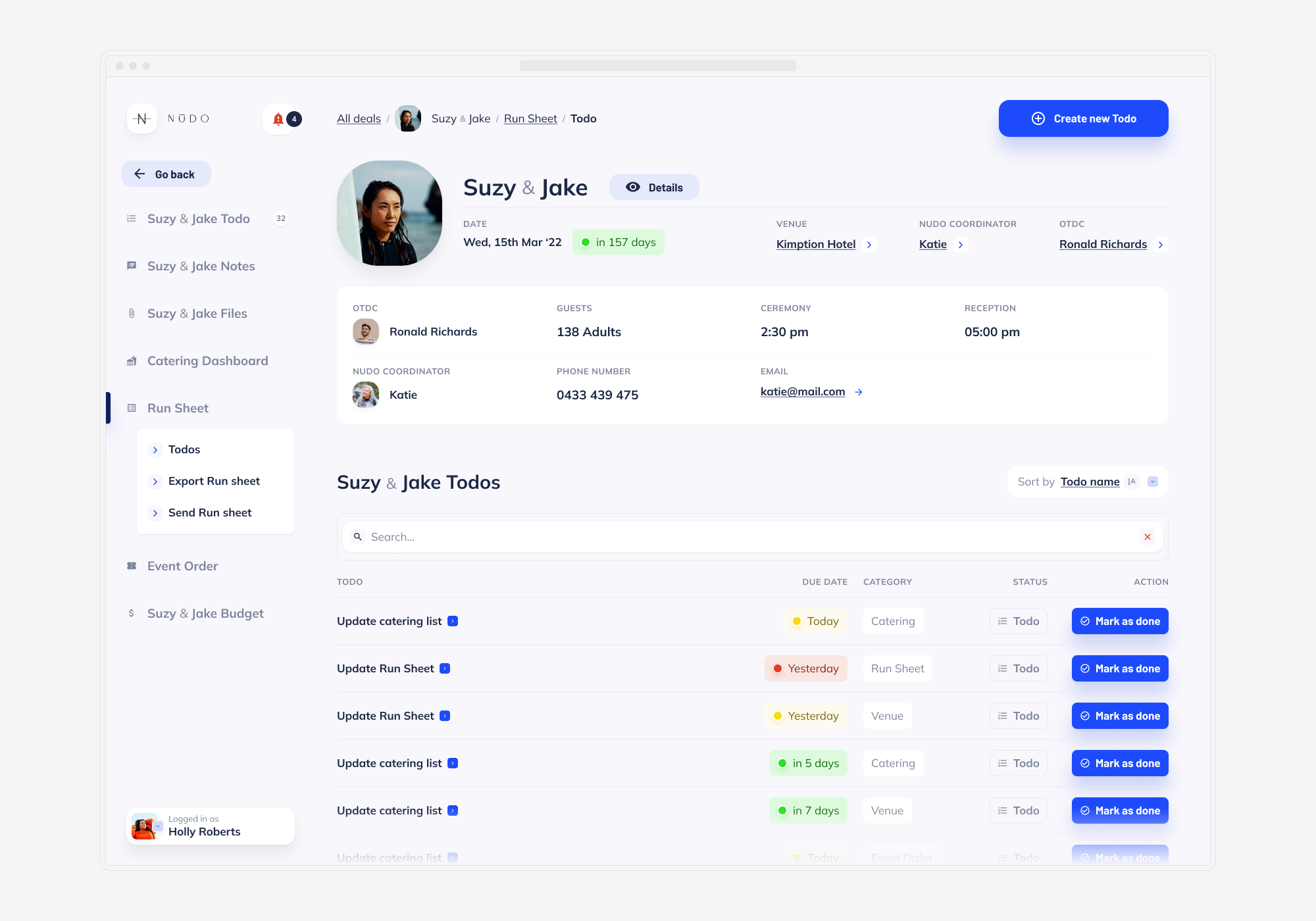Open the notifications bell
Screen dimensions: 1316x921
tap(278, 119)
